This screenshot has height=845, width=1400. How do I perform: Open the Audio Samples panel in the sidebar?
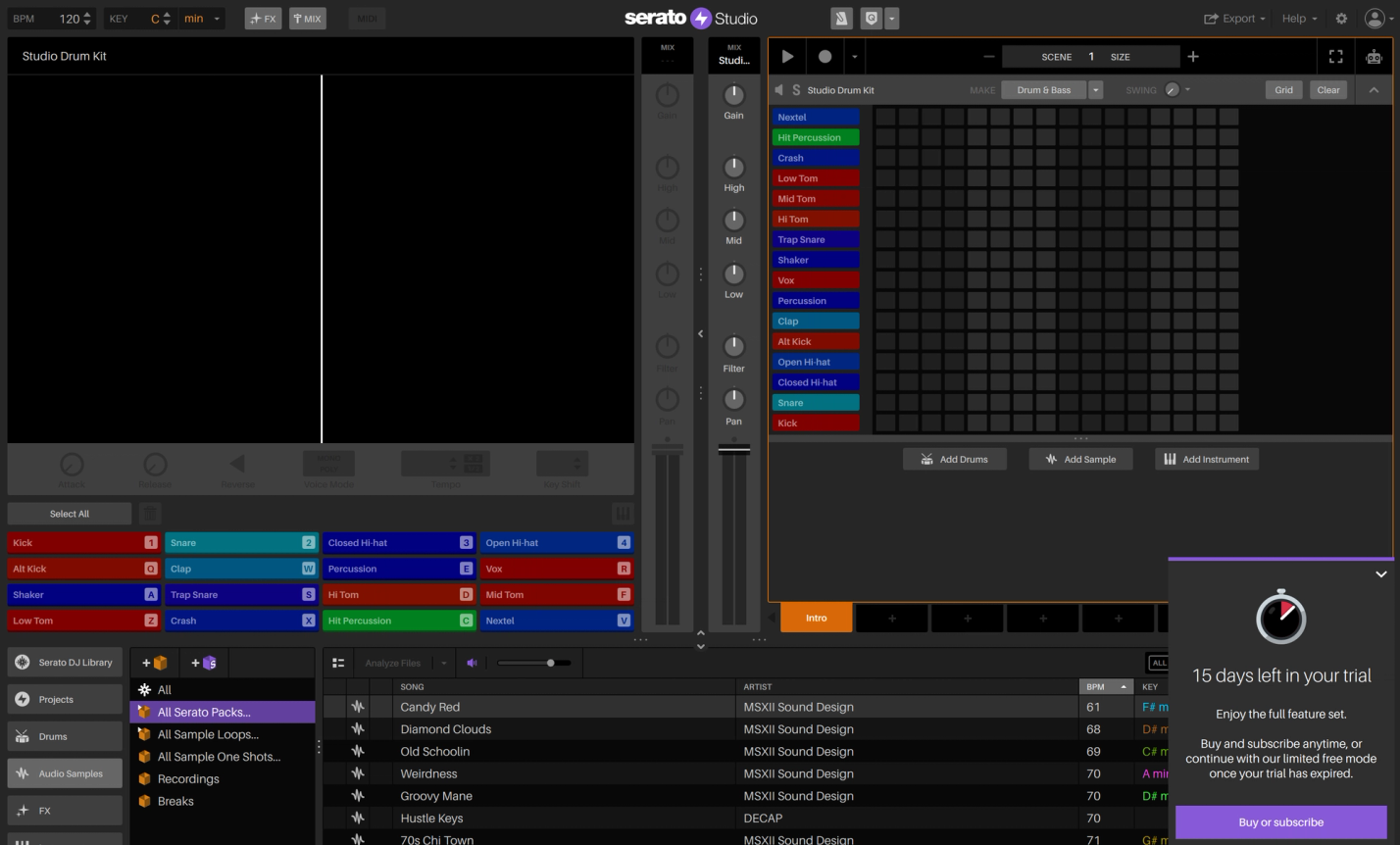click(x=64, y=773)
